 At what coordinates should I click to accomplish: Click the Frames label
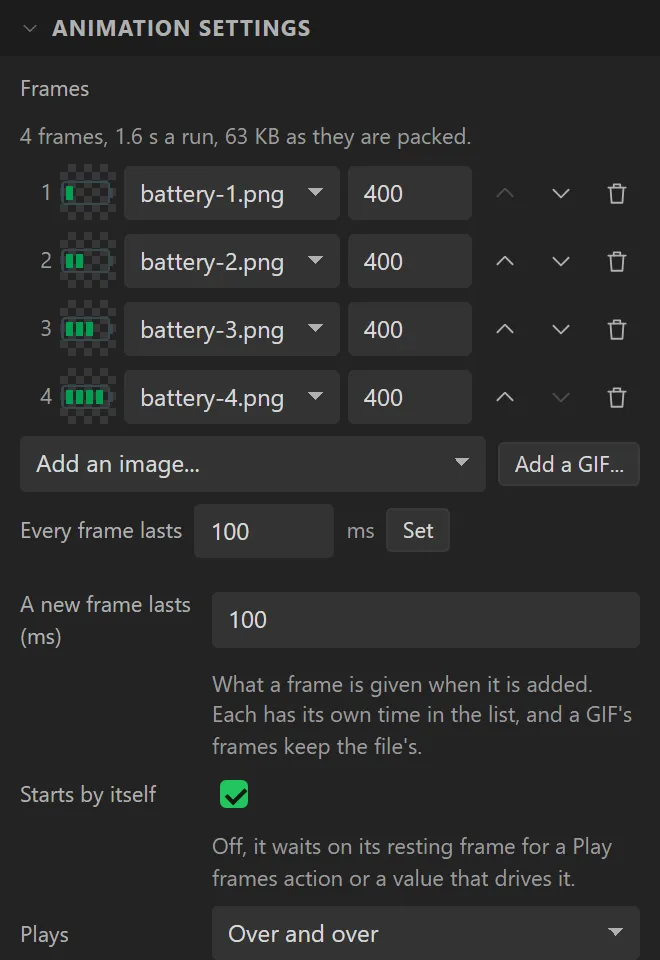(54, 89)
